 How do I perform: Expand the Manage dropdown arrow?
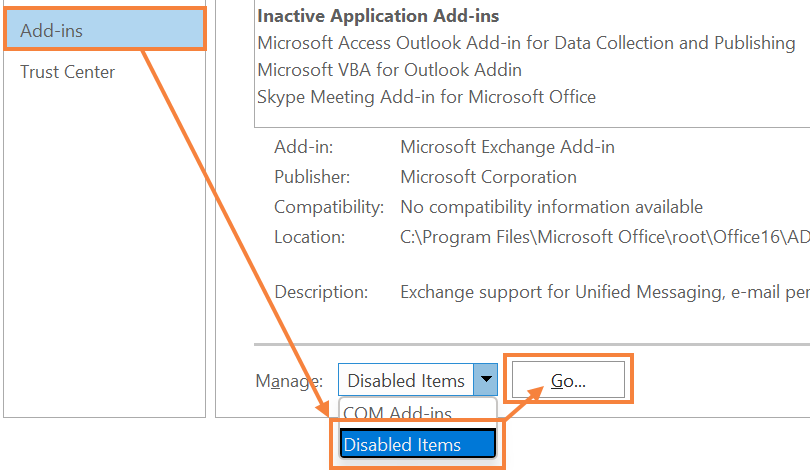486,380
